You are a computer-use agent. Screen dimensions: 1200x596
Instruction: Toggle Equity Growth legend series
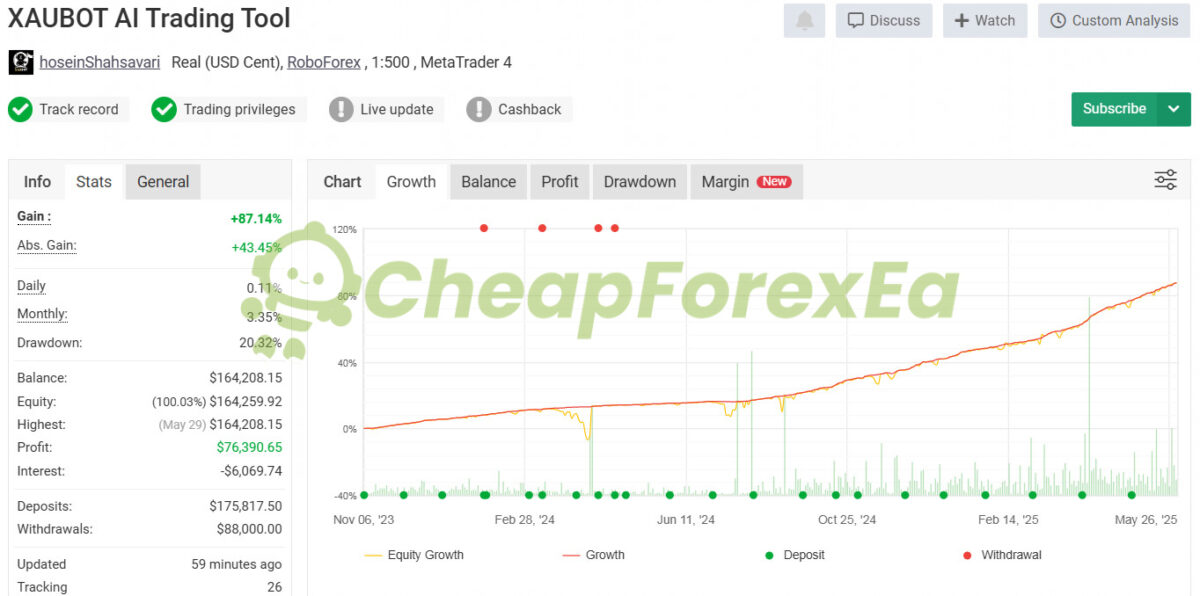[x=415, y=555]
